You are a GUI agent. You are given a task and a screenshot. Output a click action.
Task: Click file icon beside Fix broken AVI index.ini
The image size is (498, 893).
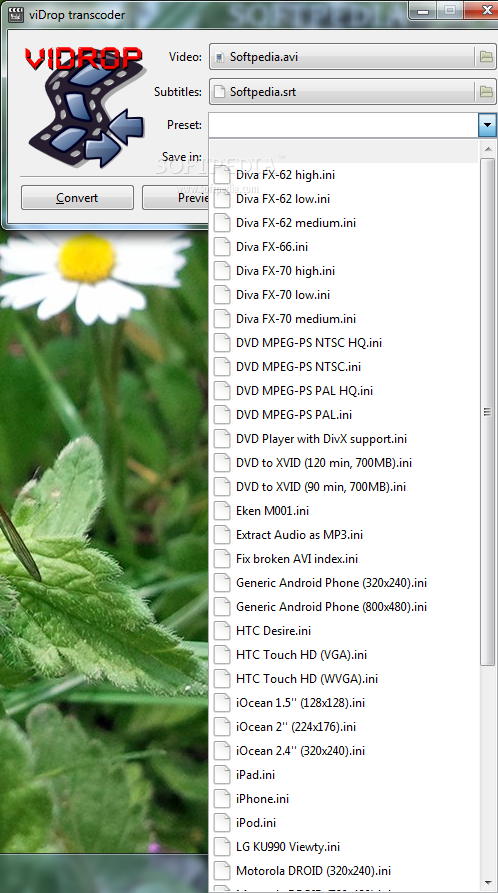pyautogui.click(x=222, y=559)
